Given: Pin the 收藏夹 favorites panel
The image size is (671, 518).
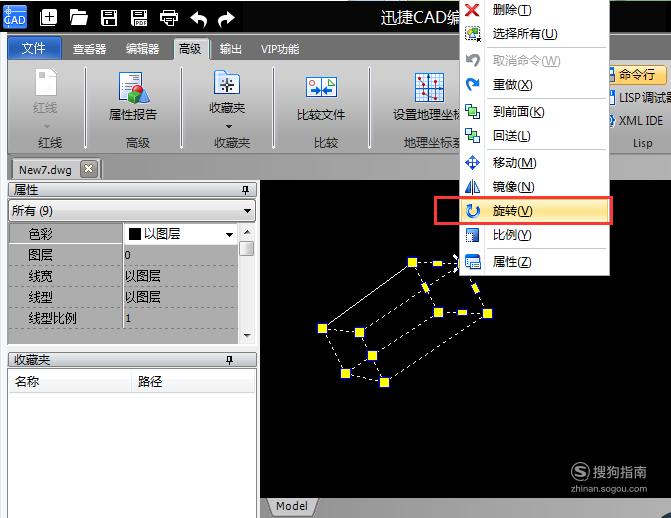Looking at the screenshot, I should (x=229, y=360).
